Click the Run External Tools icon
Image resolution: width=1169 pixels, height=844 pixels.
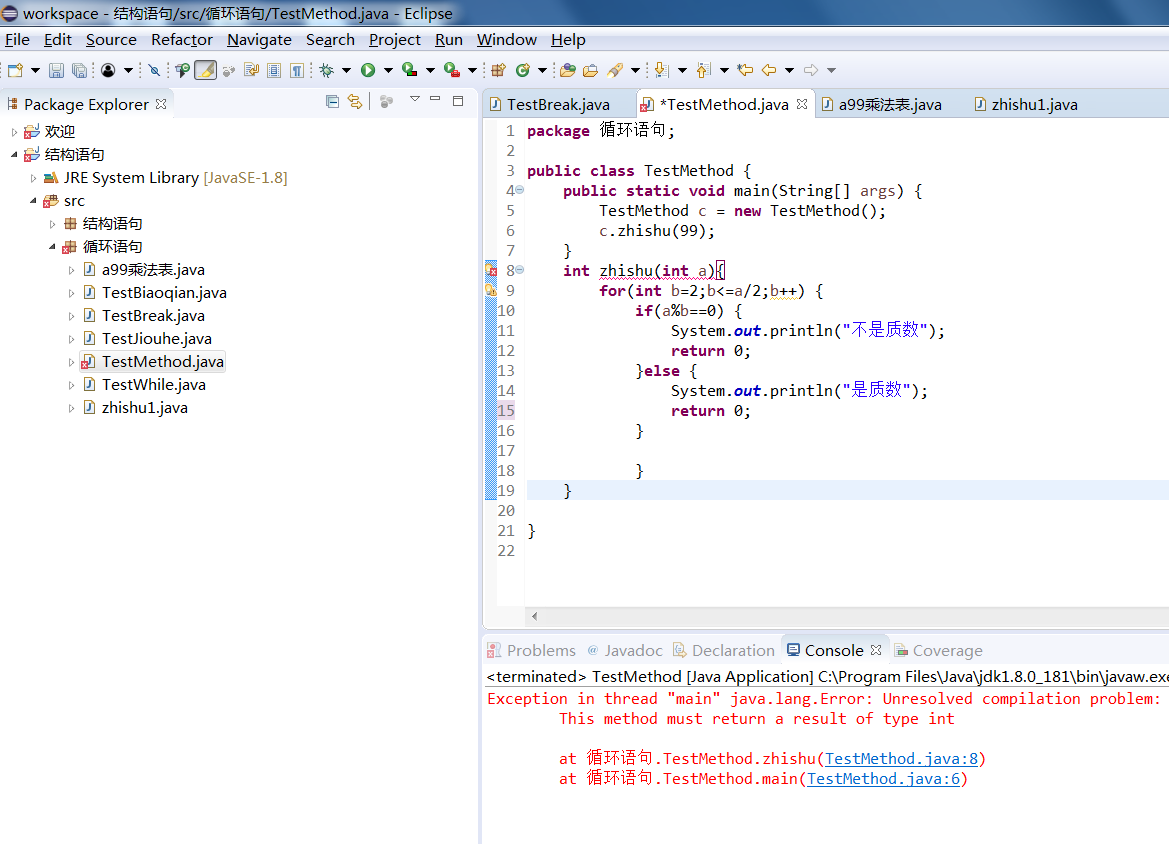451,70
